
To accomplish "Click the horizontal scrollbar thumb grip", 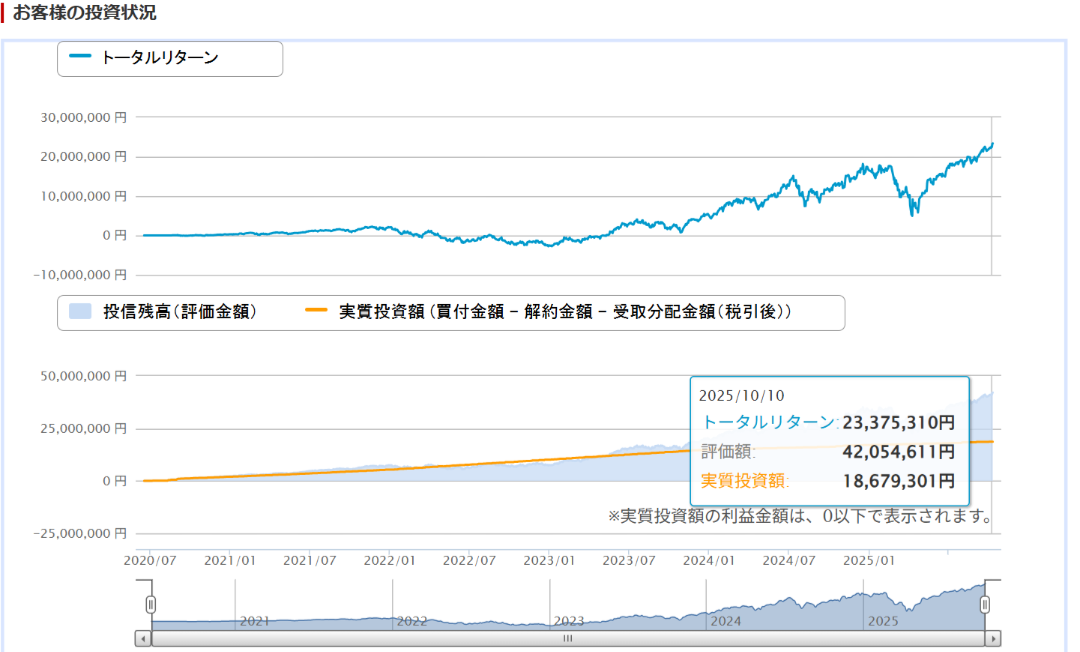I will click(x=567, y=638).
